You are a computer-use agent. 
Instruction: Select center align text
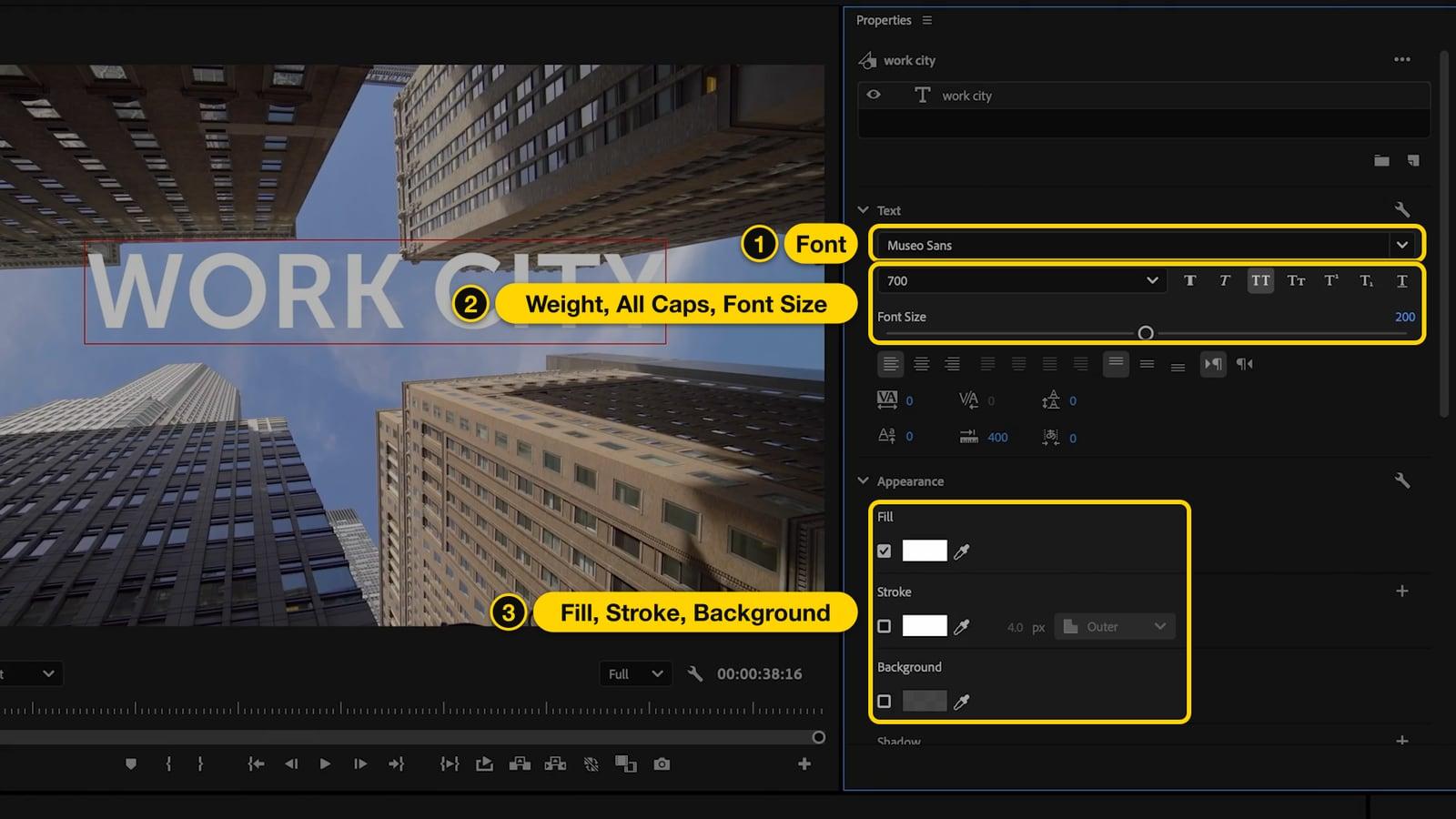pos(922,364)
